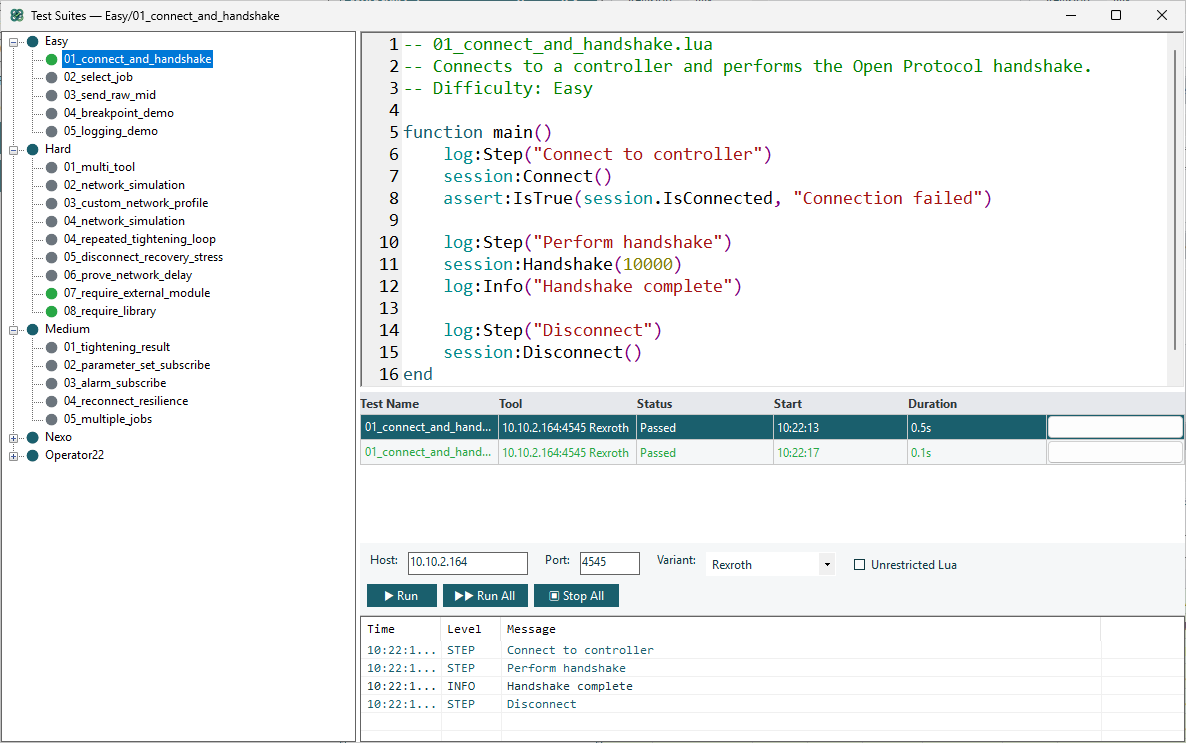
Task: Enable the Unrestricted Lua checkbox
Action: pos(859,564)
